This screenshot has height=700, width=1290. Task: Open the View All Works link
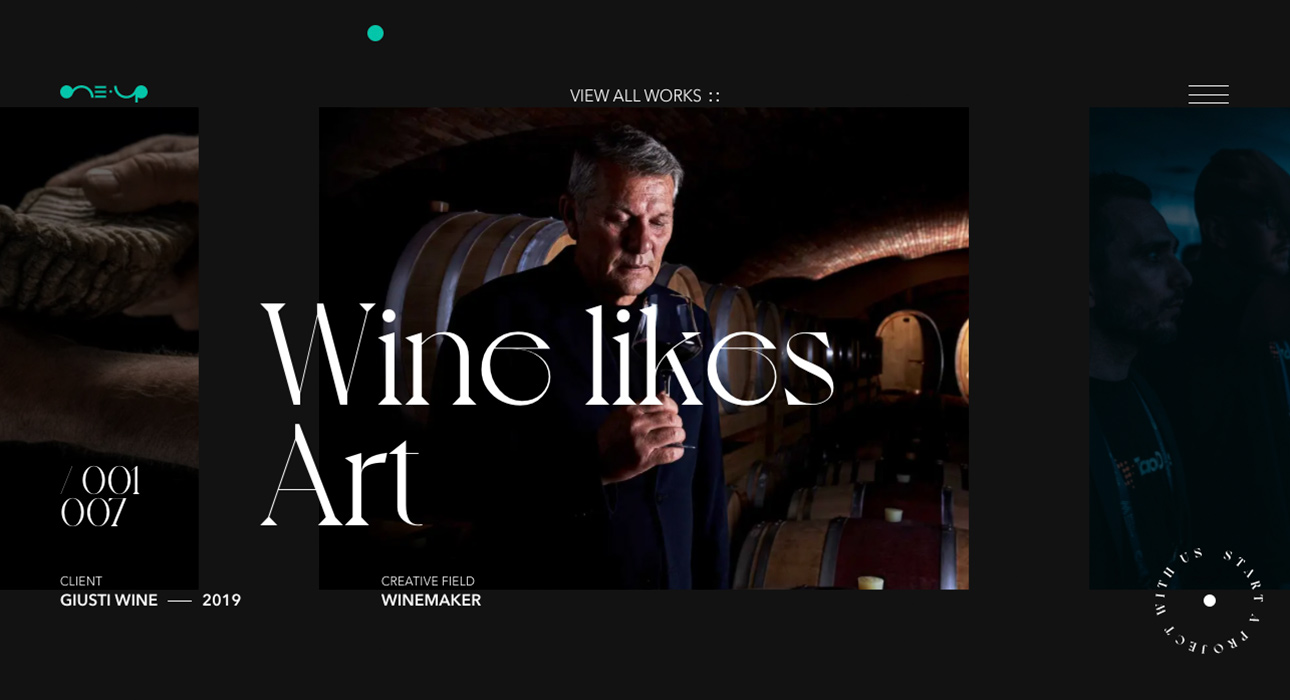(636, 96)
